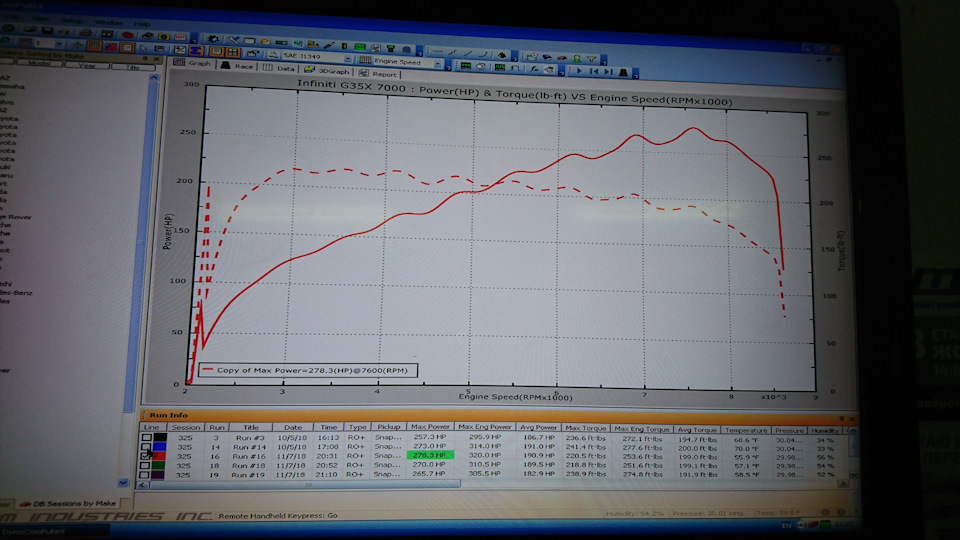
Task: Sort runs by Date column header
Action: (293, 427)
